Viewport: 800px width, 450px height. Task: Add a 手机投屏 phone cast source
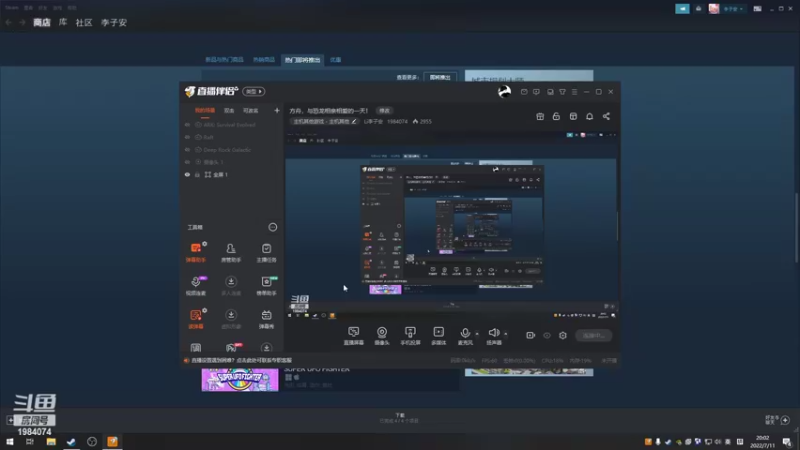coord(410,335)
